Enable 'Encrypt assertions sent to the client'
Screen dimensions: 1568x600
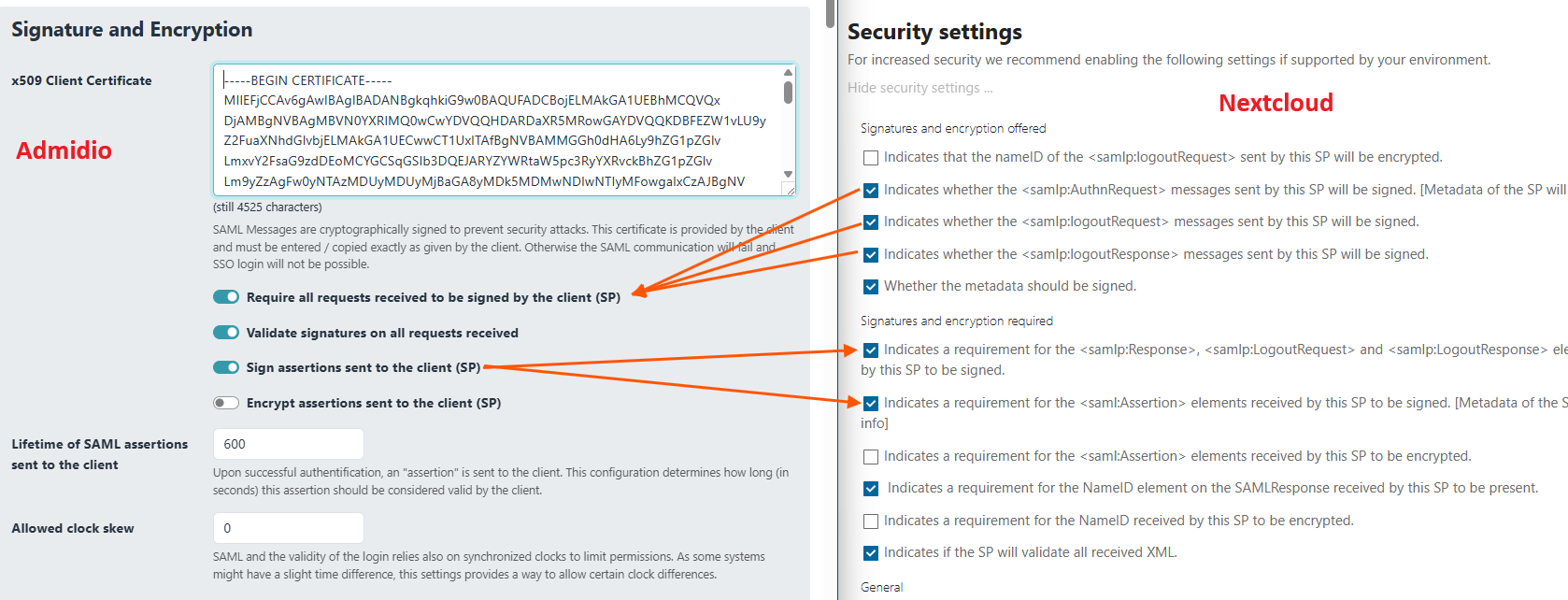pyautogui.click(x=226, y=403)
